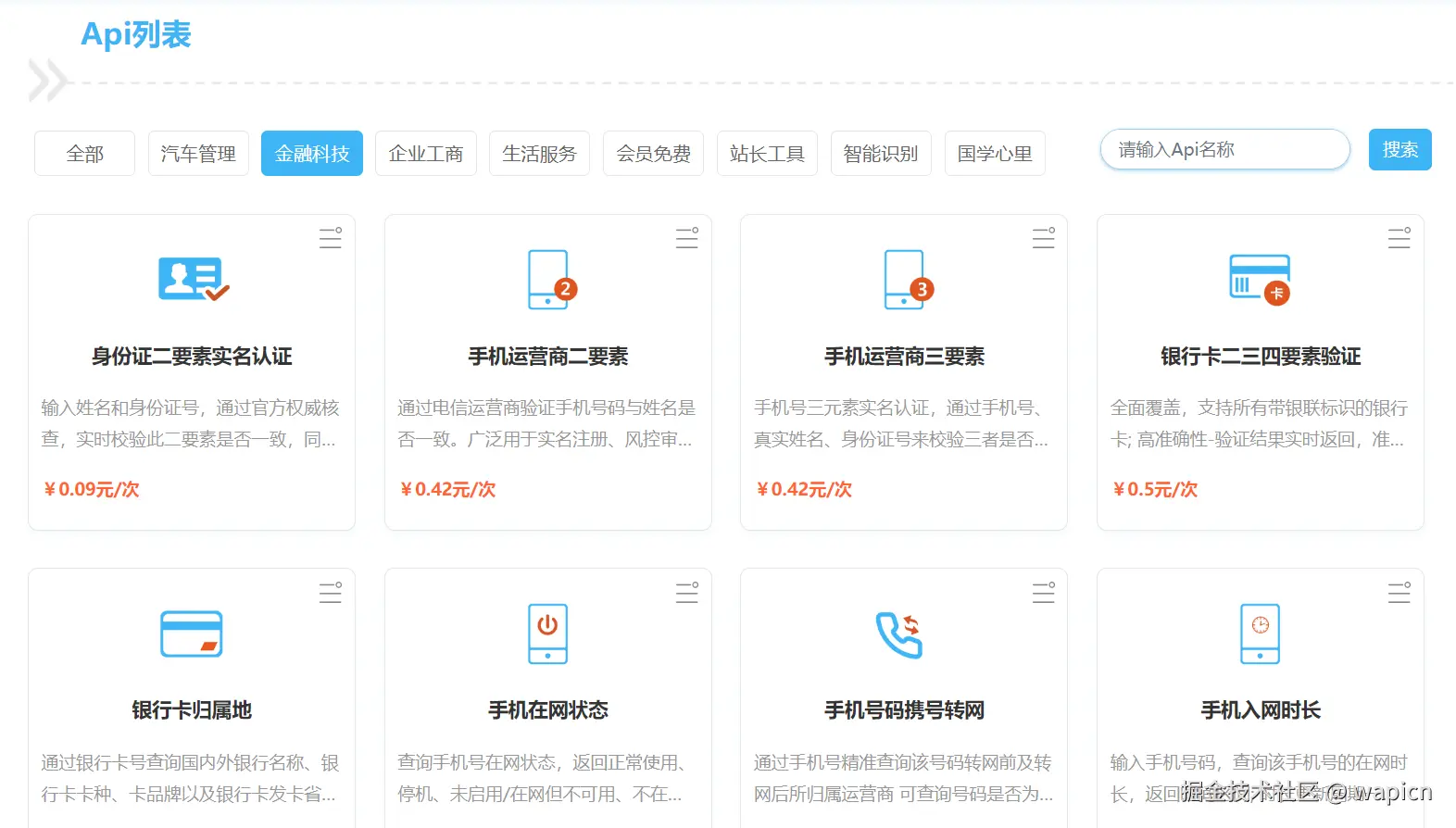
Task: Click description starting 输入姓名和身份证号
Action: pyautogui.click(x=191, y=423)
